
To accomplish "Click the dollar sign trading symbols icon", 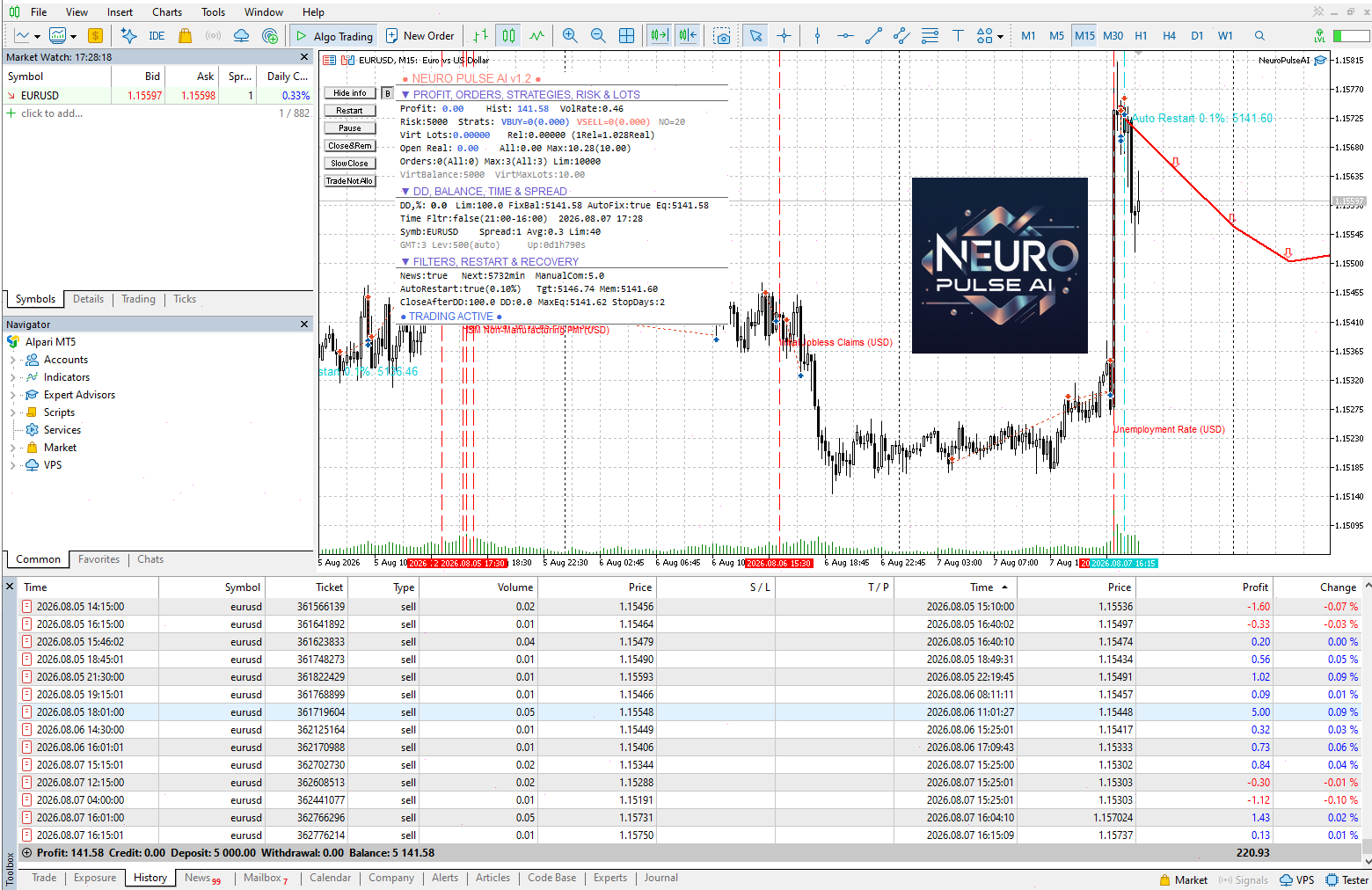I will coord(95,36).
